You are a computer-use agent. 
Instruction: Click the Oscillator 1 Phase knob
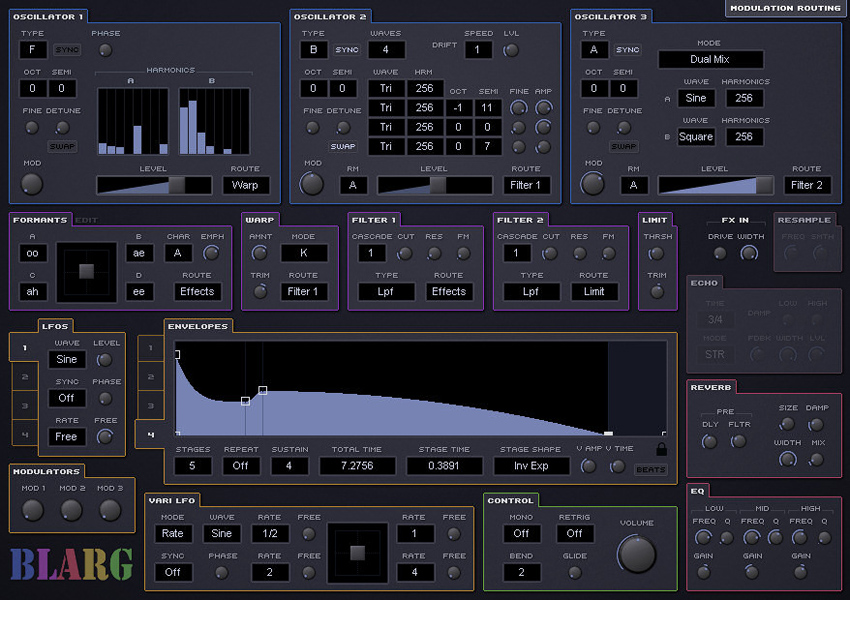pyautogui.click(x=105, y=50)
